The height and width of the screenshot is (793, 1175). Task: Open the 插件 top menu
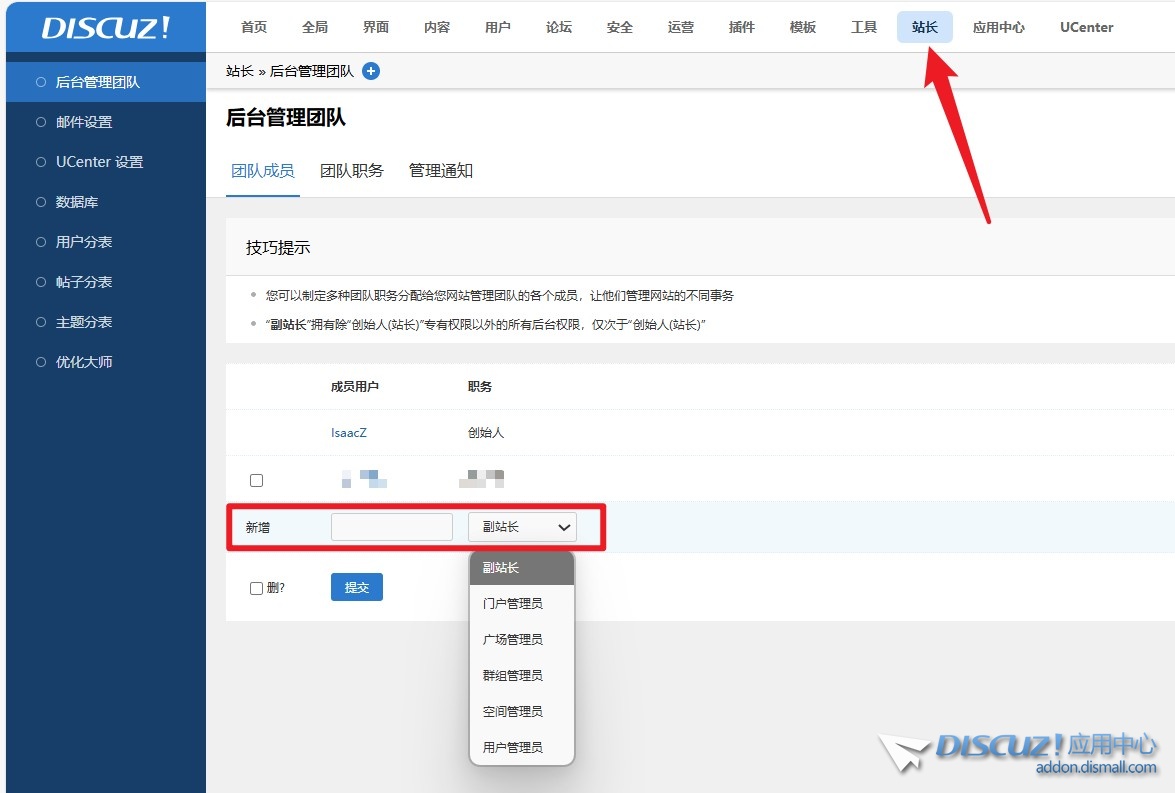pos(742,27)
